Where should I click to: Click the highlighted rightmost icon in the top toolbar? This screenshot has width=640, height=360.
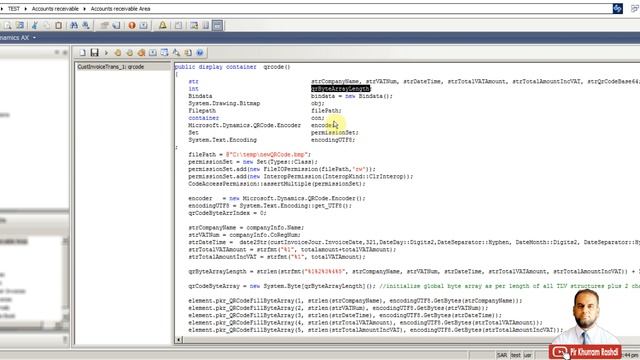click(218, 25)
